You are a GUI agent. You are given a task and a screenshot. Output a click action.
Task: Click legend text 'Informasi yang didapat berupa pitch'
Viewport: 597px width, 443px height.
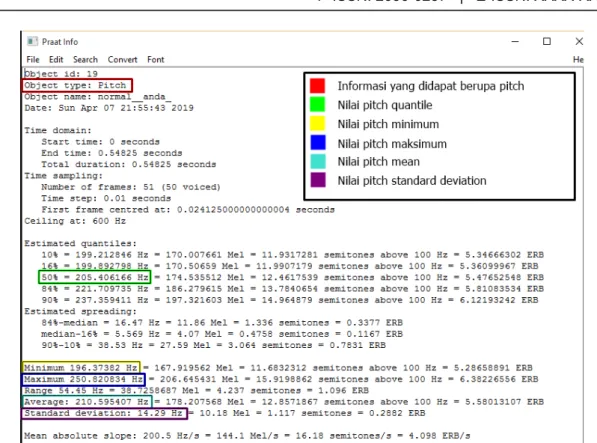[x=431, y=86]
